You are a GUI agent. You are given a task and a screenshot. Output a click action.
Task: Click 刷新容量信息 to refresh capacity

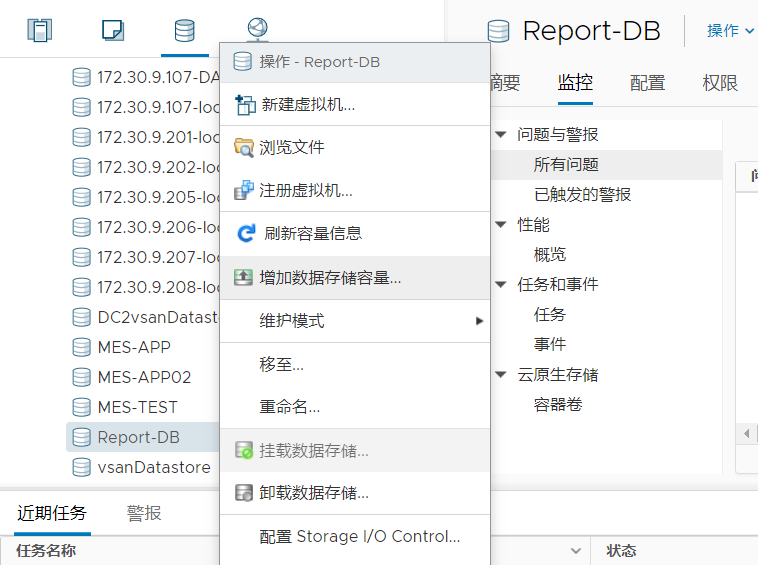click(312, 233)
